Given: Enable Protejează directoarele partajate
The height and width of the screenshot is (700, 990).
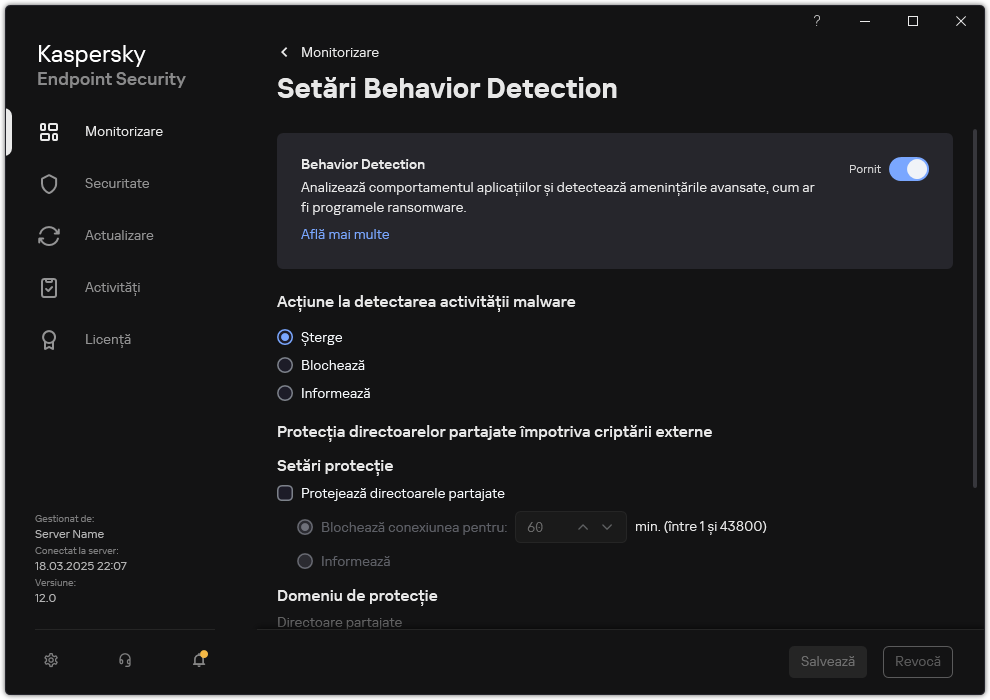Looking at the screenshot, I should point(285,493).
